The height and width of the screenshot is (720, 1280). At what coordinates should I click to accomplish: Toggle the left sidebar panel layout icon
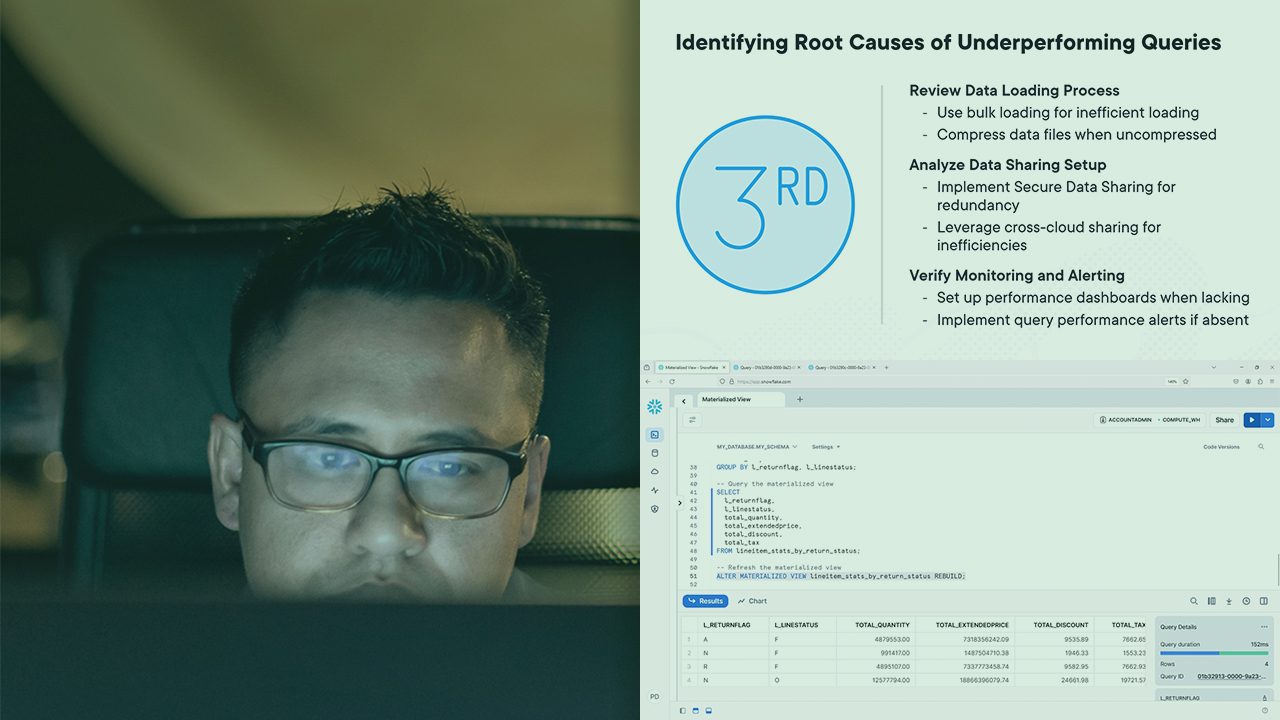(x=683, y=711)
